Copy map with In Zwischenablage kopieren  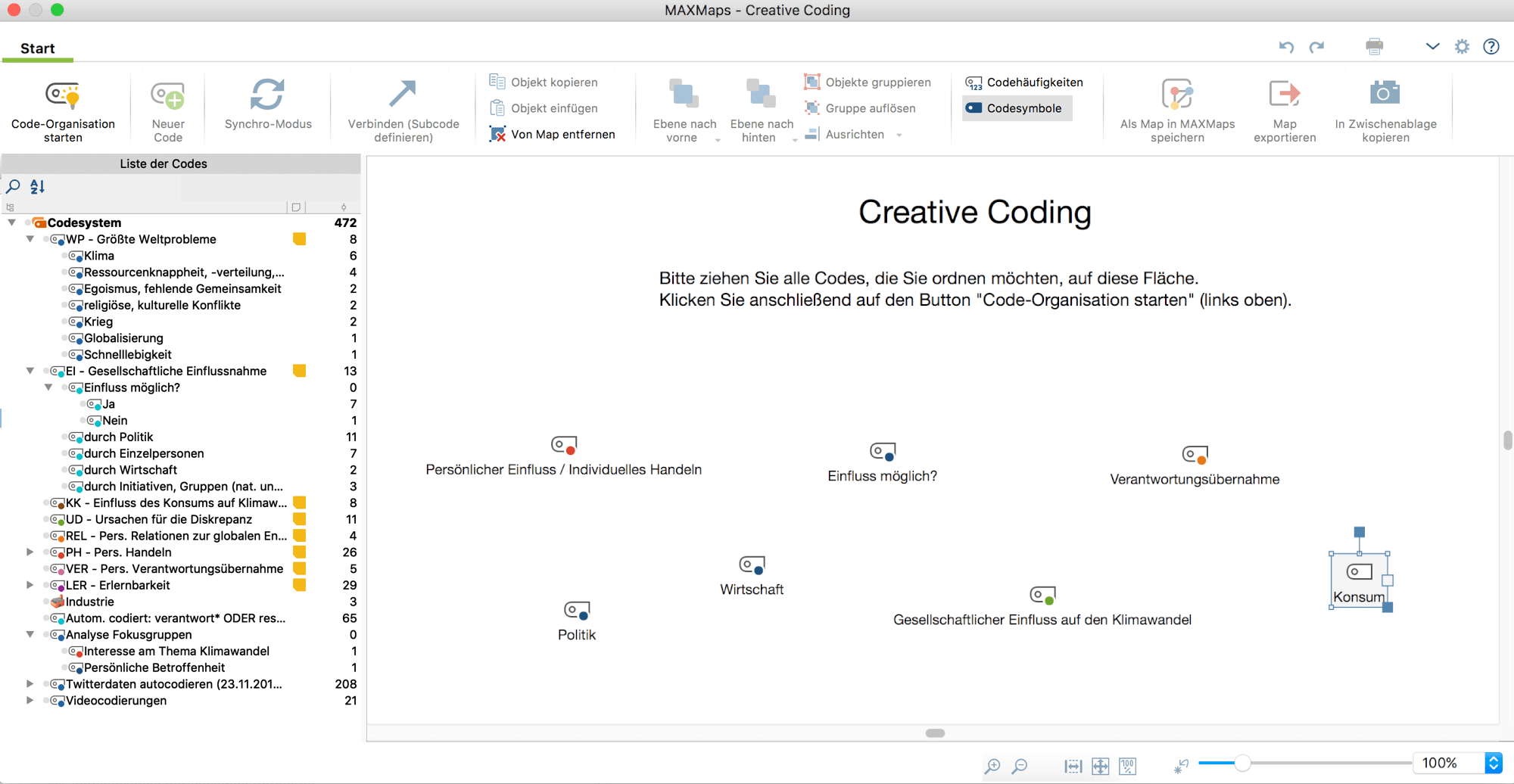click(x=1385, y=110)
